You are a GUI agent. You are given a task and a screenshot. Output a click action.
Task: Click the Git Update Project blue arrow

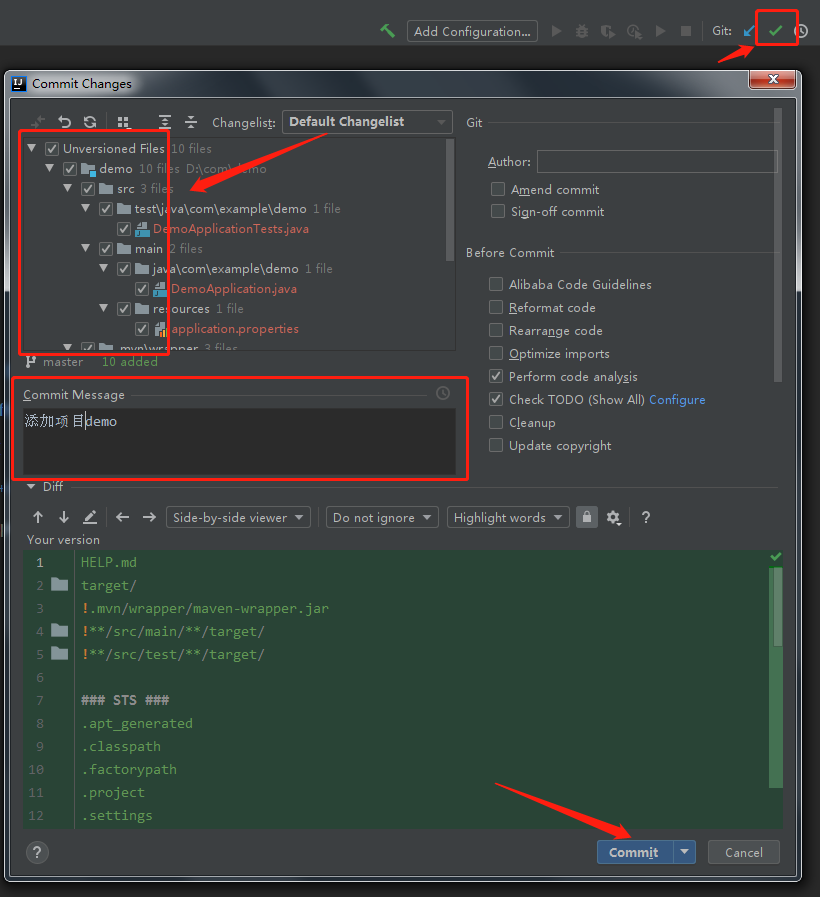(749, 31)
